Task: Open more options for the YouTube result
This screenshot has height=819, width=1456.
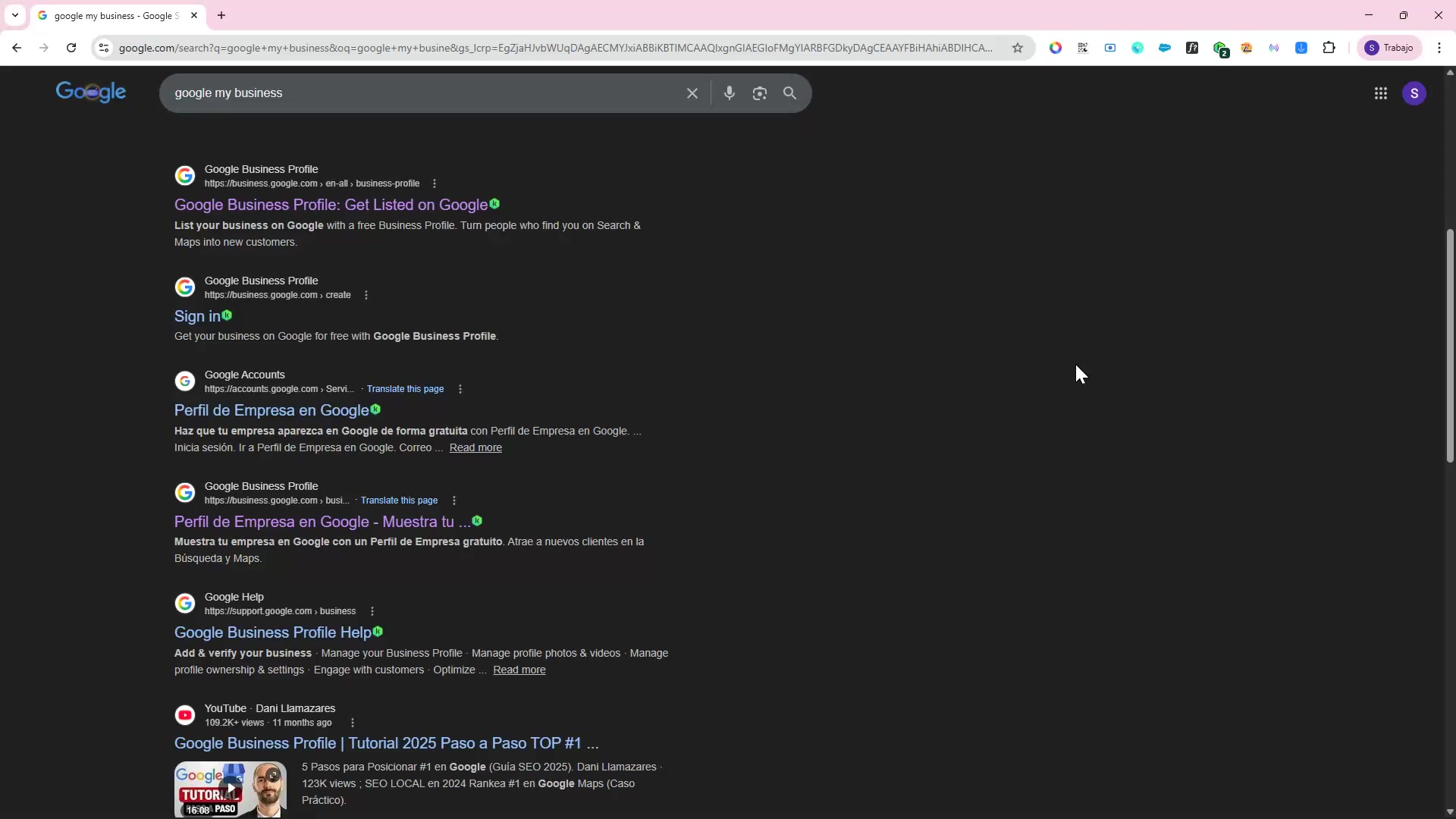Action: coord(353,723)
